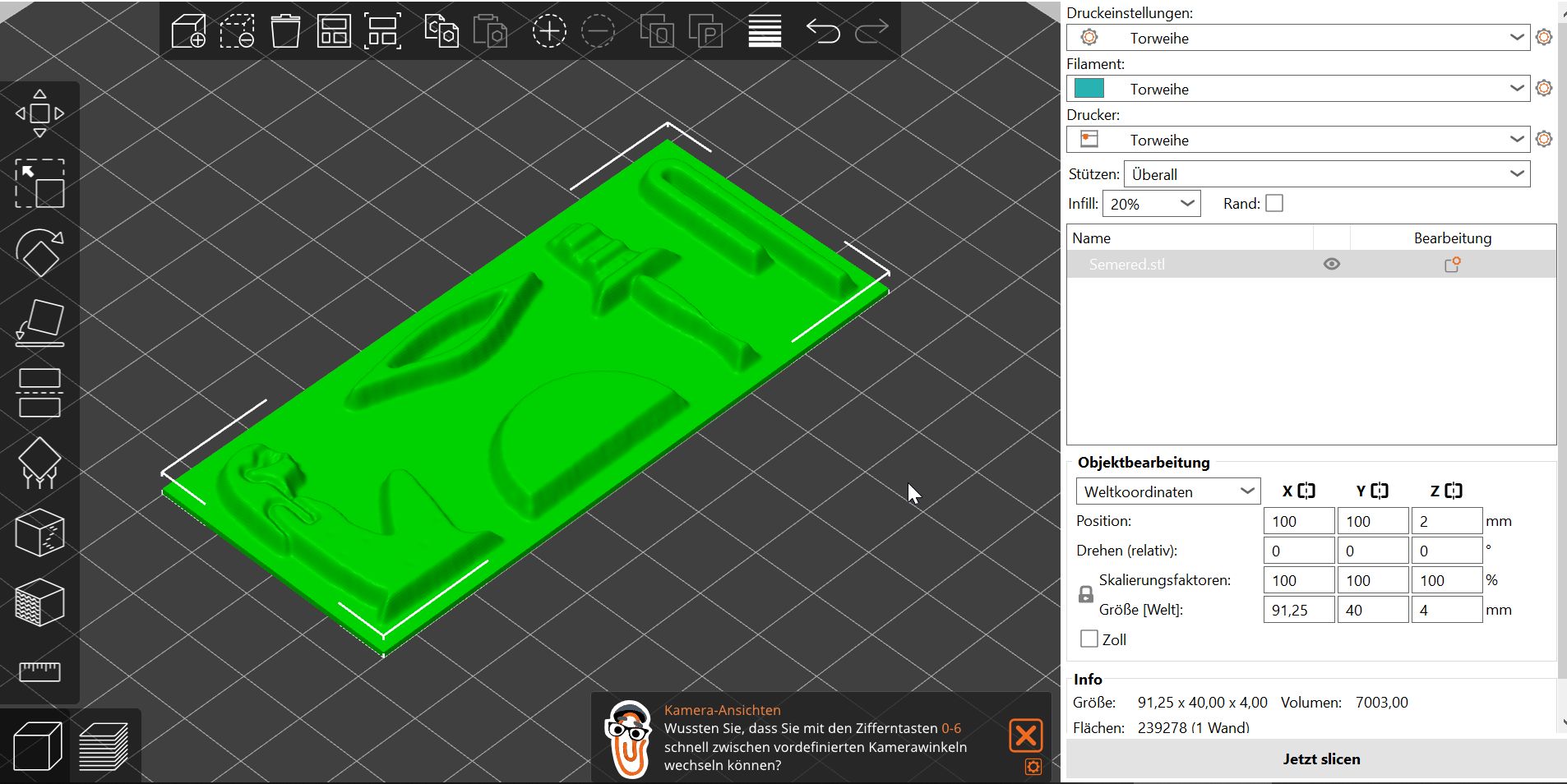Click the edit icon for Semered.stl

pos(1453,265)
